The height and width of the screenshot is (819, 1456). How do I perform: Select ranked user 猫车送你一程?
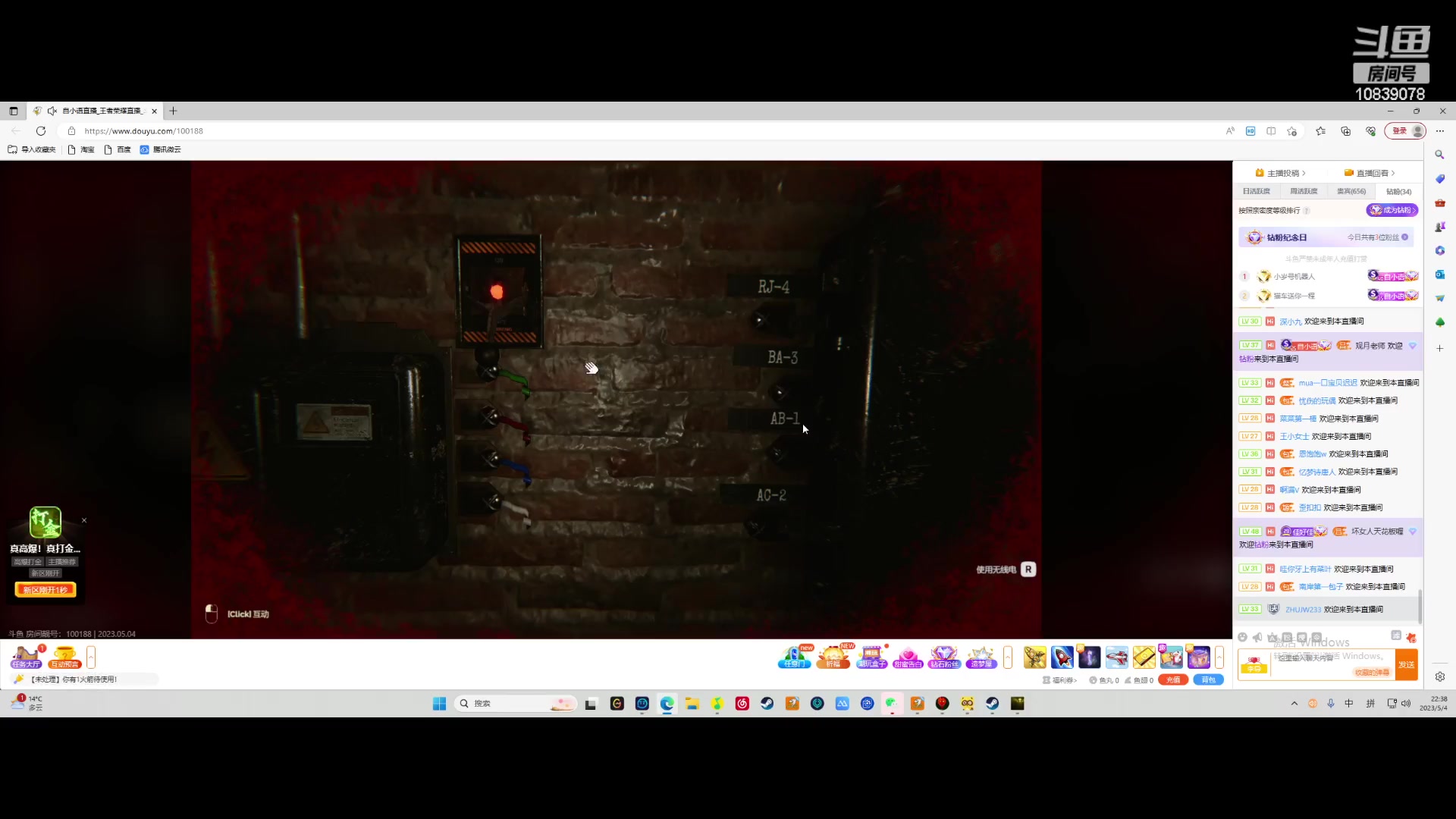[1294, 297]
